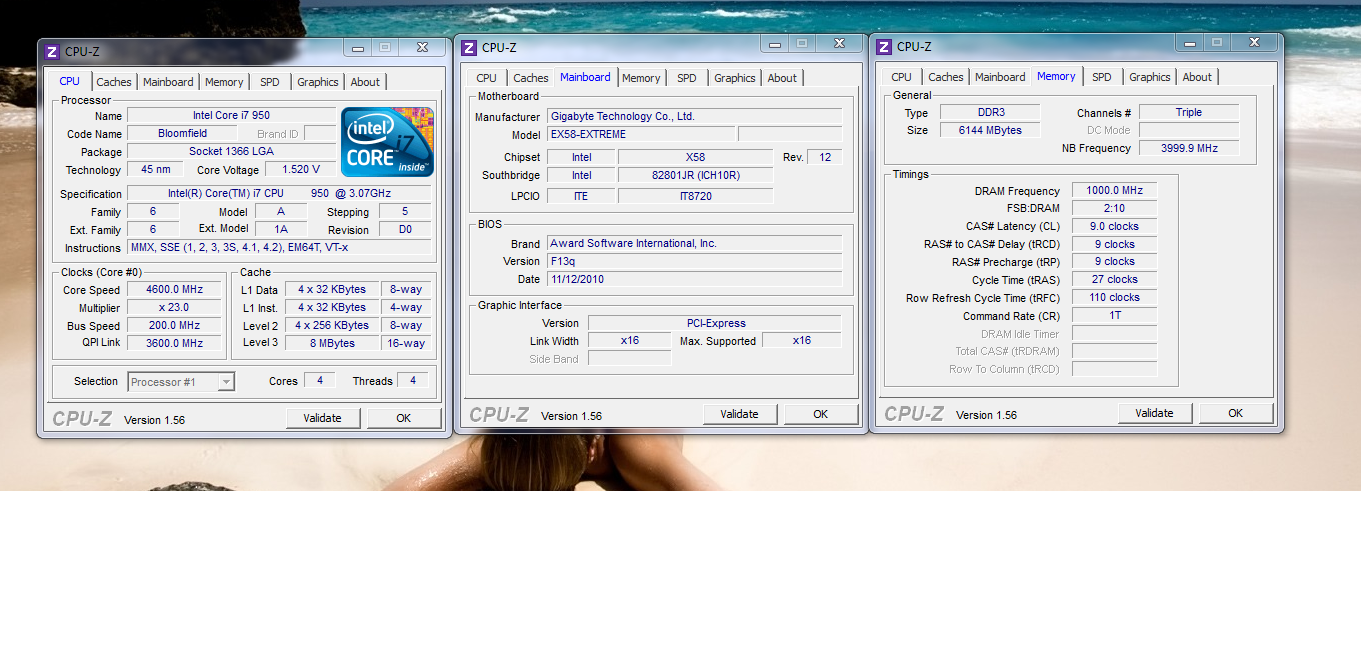This screenshot has width=1361, height=648.
Task: Open About tab in right CPU-Z window
Action: [x=1197, y=77]
